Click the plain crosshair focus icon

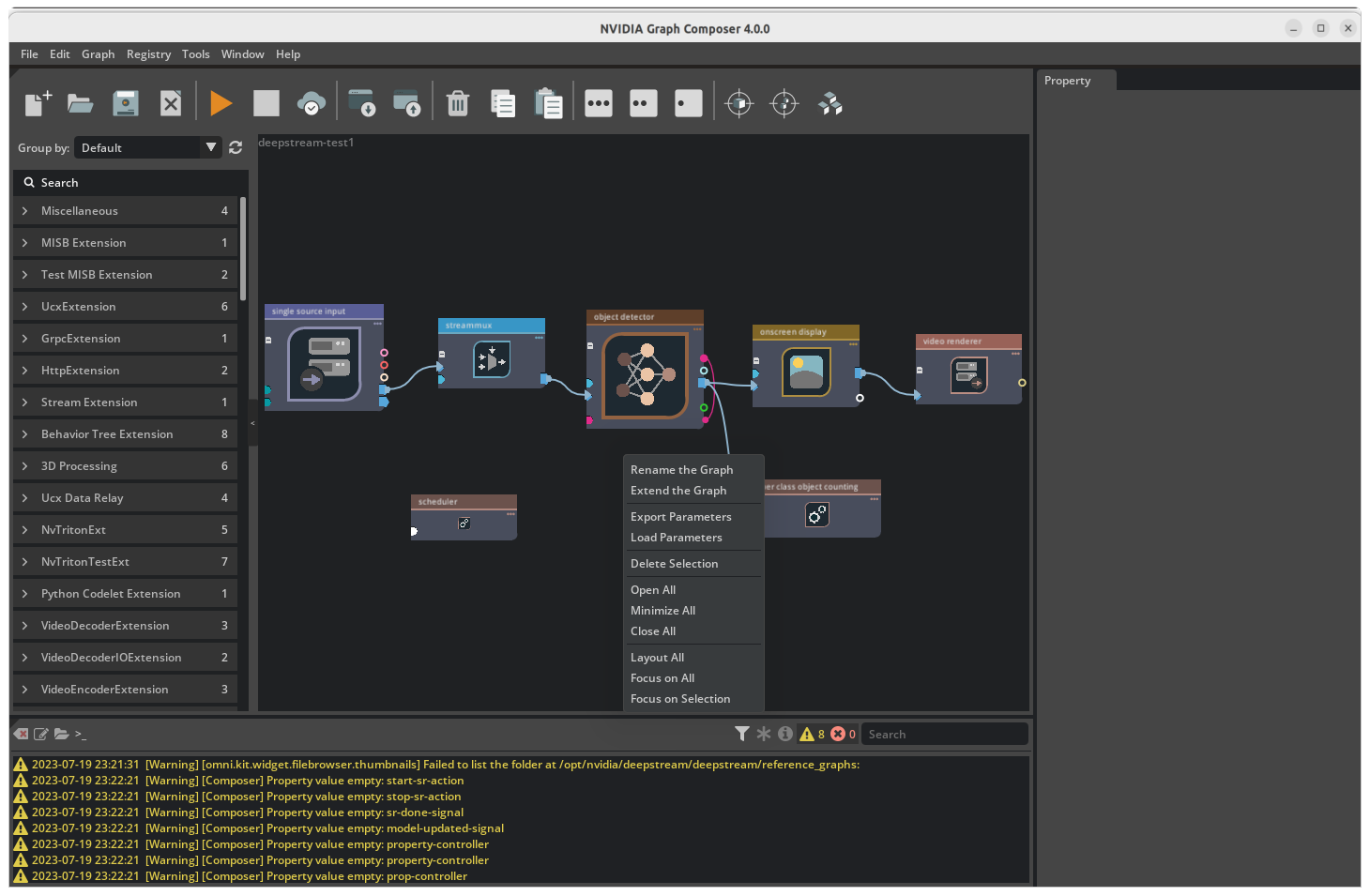[784, 103]
